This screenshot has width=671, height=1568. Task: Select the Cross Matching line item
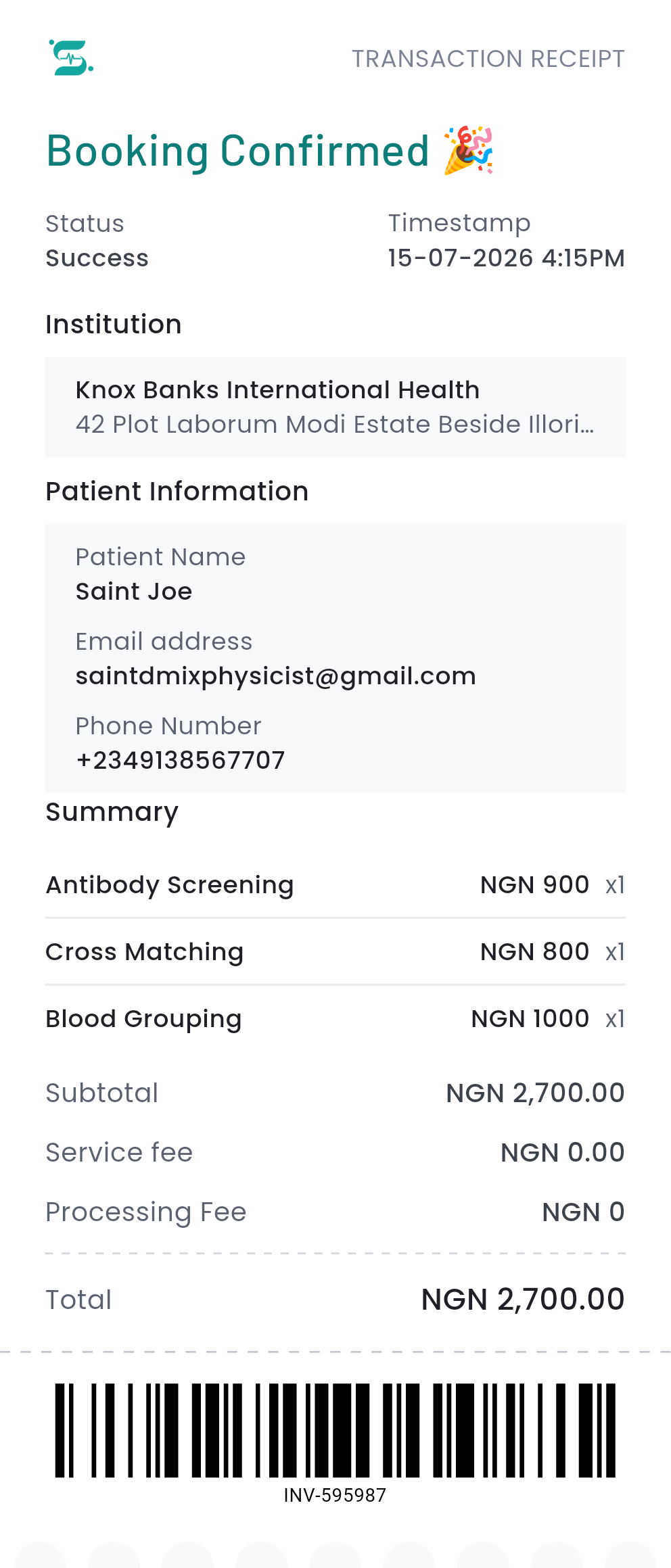point(335,952)
